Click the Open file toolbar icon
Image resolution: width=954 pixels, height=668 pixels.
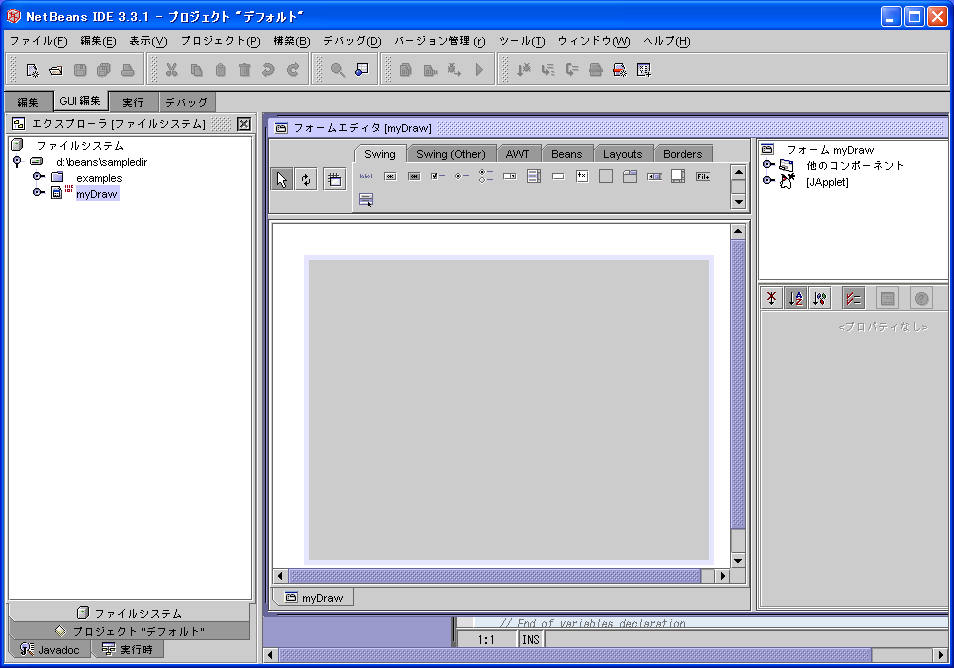tap(56, 70)
